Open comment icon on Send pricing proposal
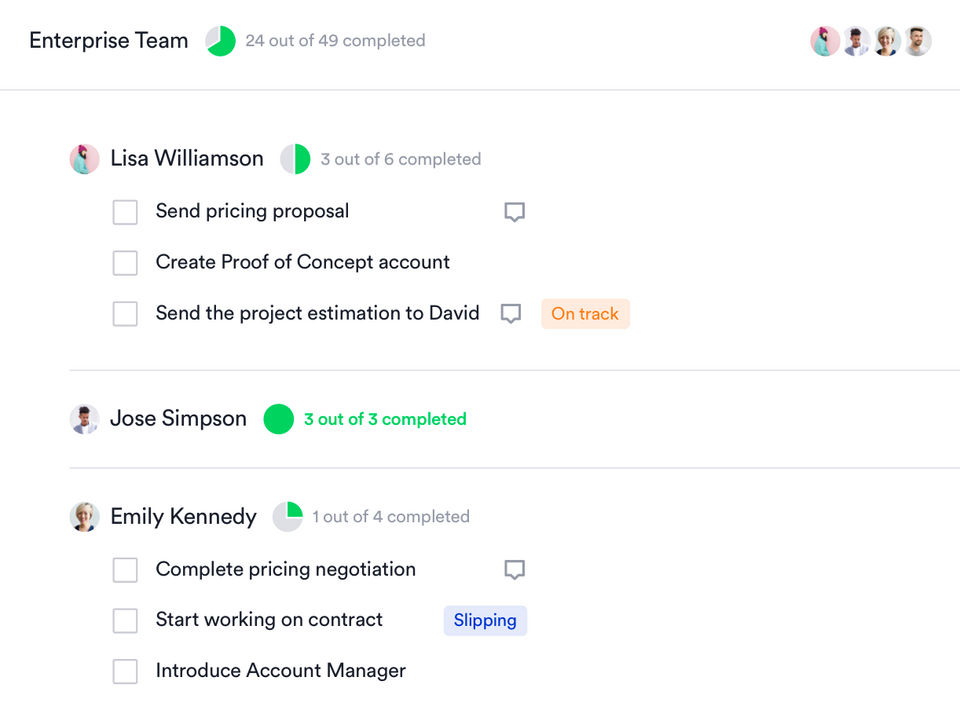Viewport: 960px width, 724px height. click(514, 212)
